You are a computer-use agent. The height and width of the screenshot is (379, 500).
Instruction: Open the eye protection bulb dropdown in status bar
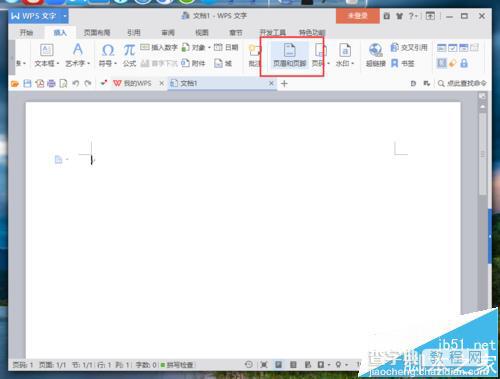[341, 364]
